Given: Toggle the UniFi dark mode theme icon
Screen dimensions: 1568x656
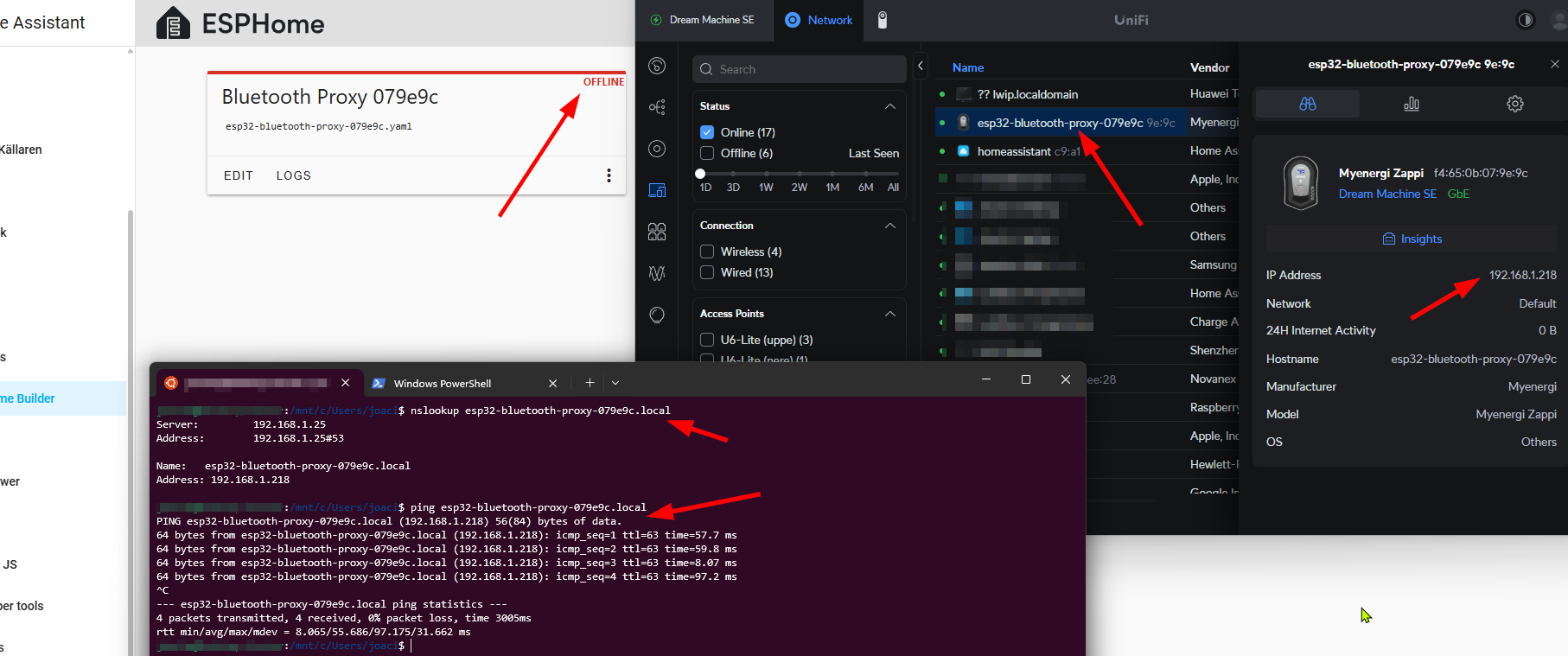Looking at the screenshot, I should [1526, 20].
